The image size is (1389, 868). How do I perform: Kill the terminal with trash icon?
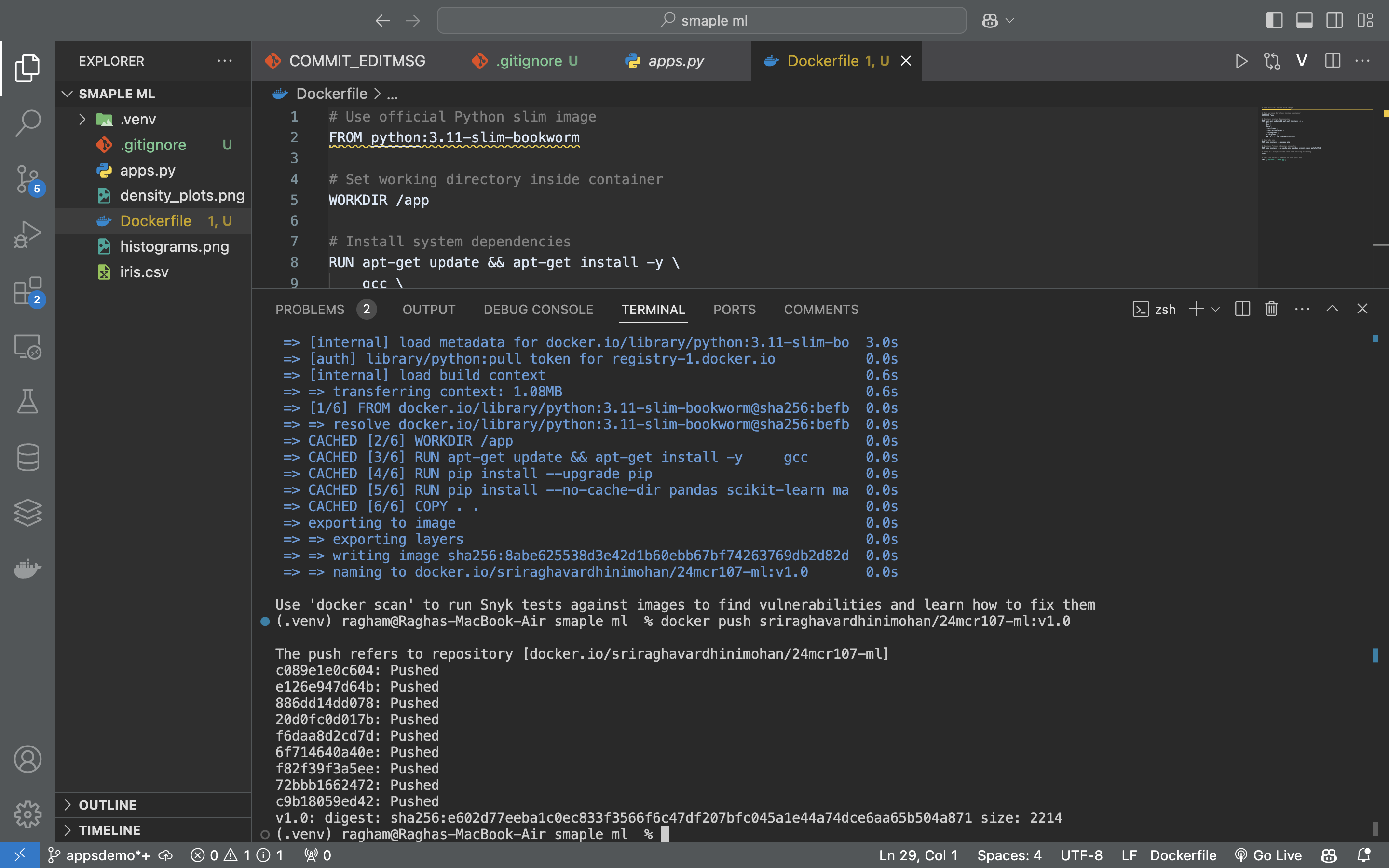[1271, 309]
